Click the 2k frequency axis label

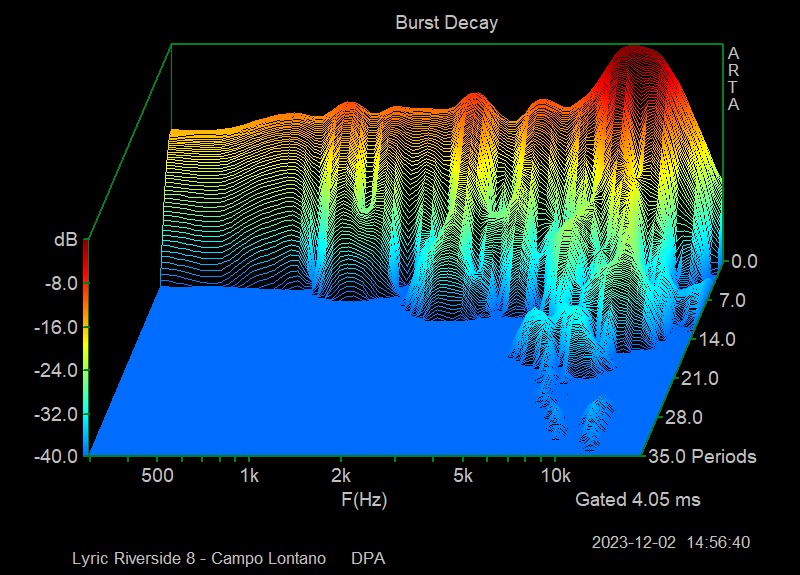click(x=341, y=476)
